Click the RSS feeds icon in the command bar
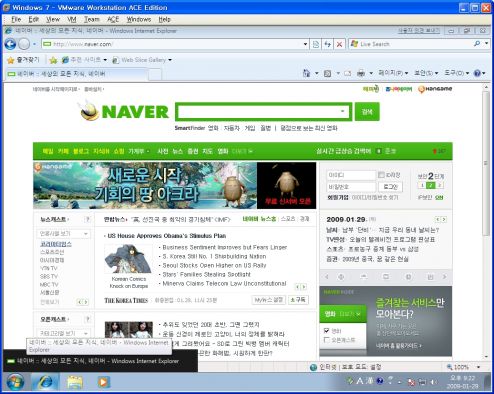 point(328,73)
